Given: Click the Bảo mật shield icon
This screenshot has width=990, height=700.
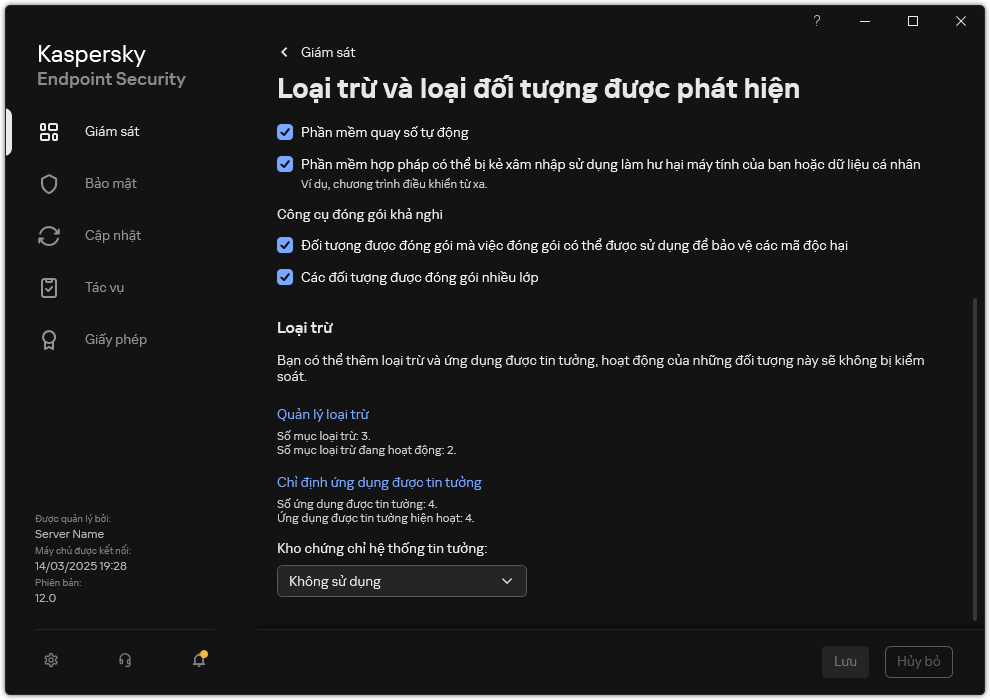Looking at the screenshot, I should [49, 184].
